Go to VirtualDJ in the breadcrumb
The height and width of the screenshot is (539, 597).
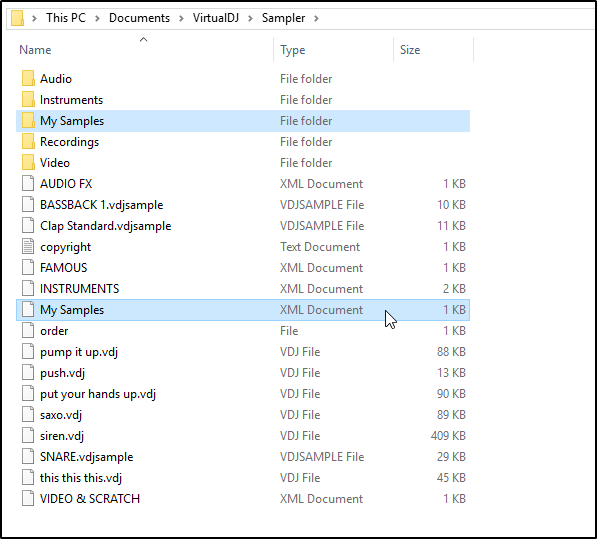215,18
